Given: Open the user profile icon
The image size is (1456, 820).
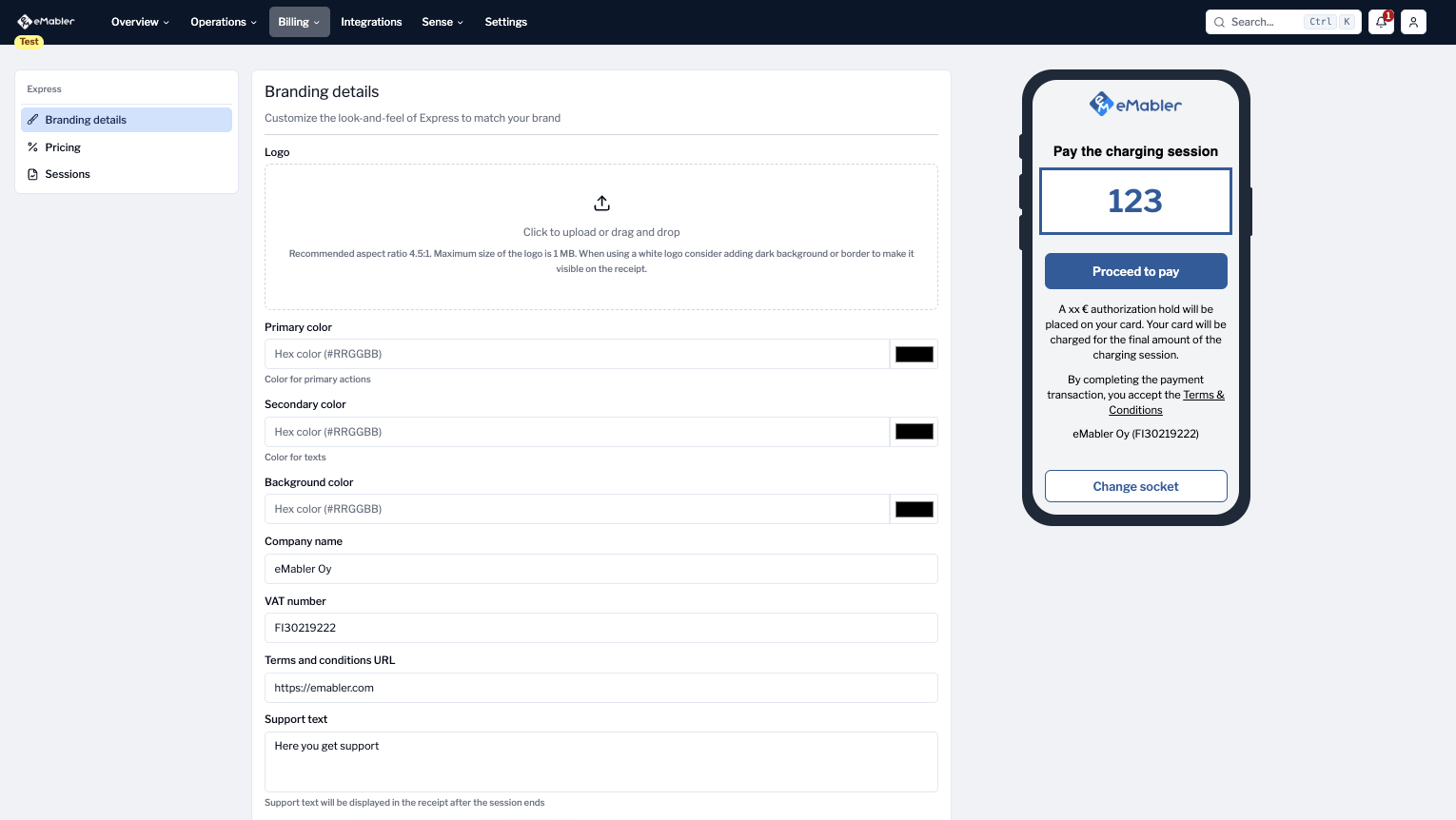Looking at the screenshot, I should (1413, 22).
